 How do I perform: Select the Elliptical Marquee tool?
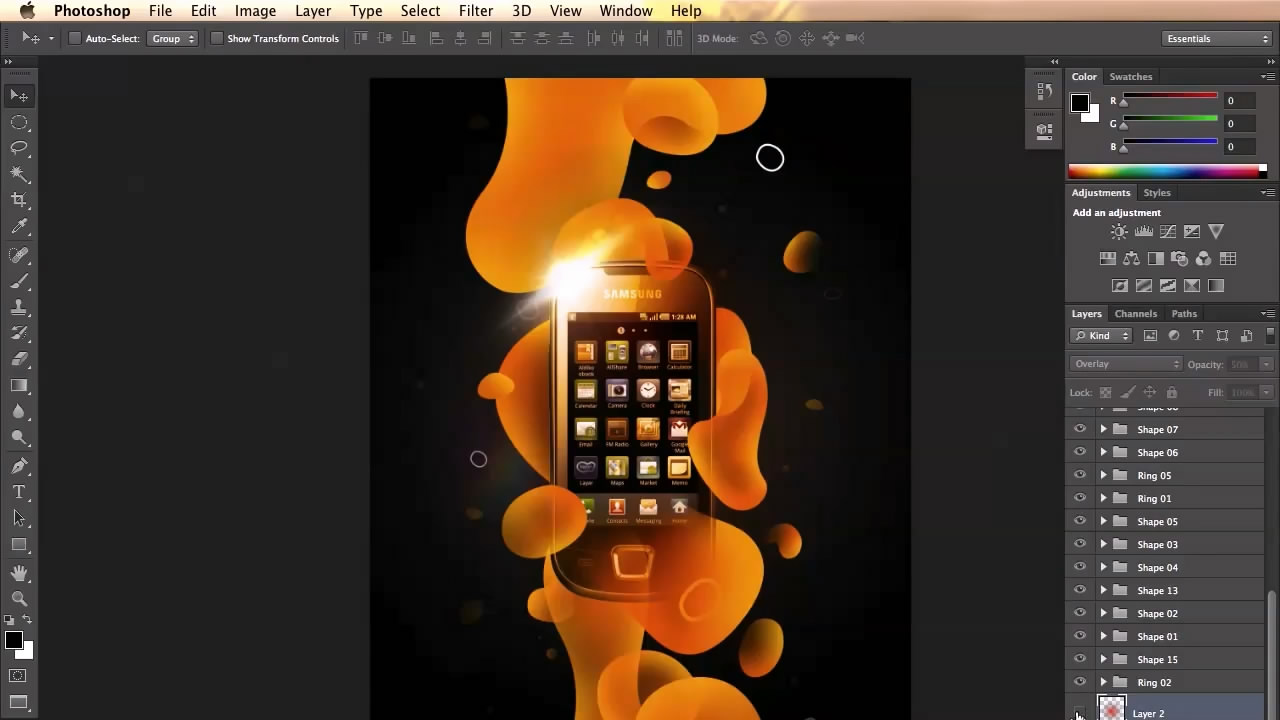pos(19,122)
